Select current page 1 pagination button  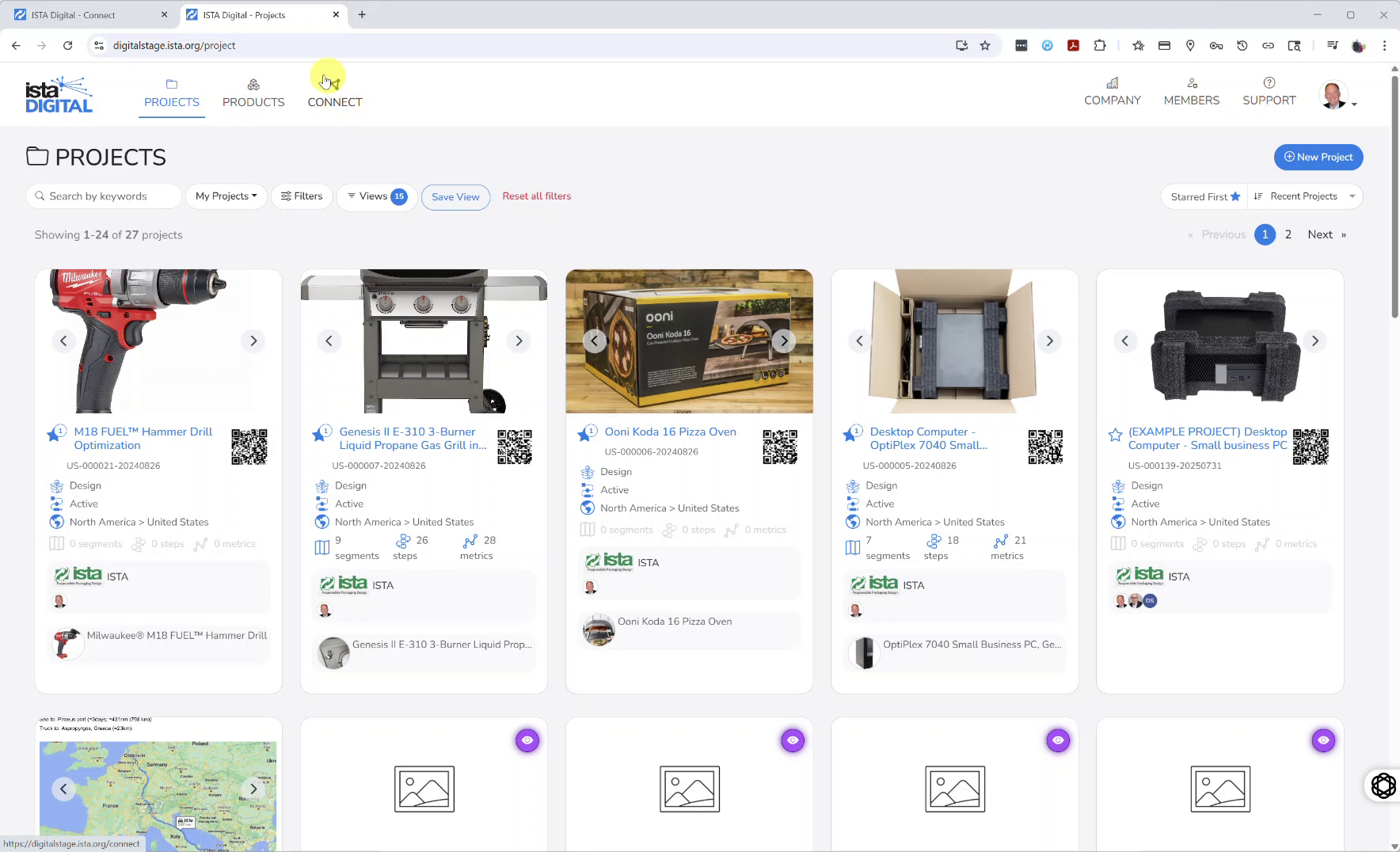[1265, 234]
